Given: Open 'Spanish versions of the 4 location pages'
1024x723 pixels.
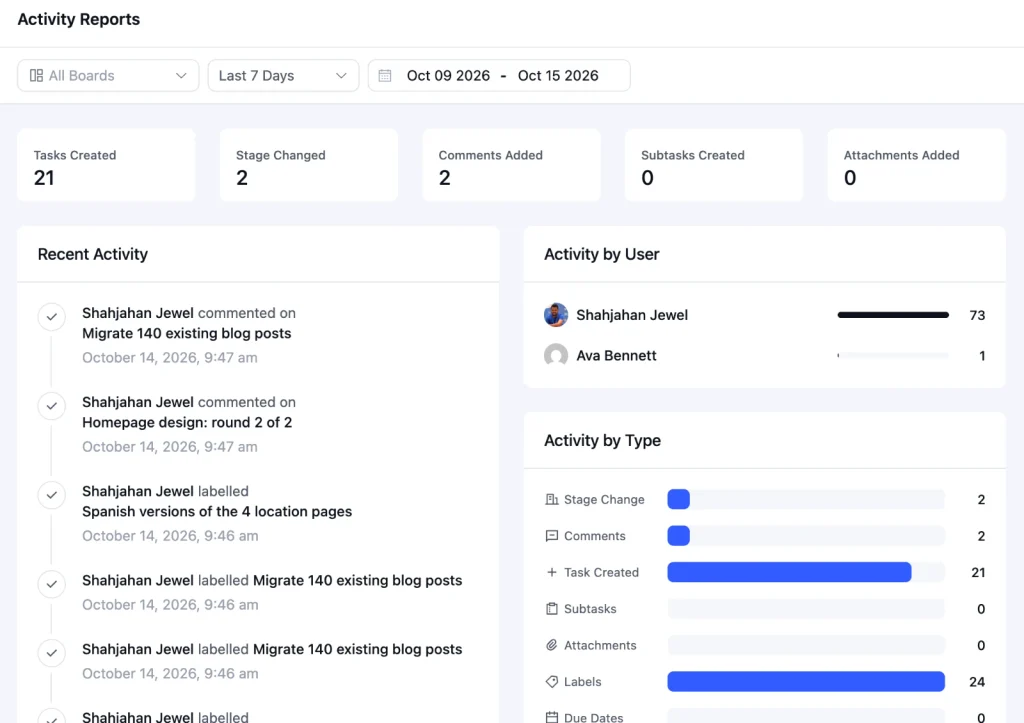Looking at the screenshot, I should click(x=217, y=511).
